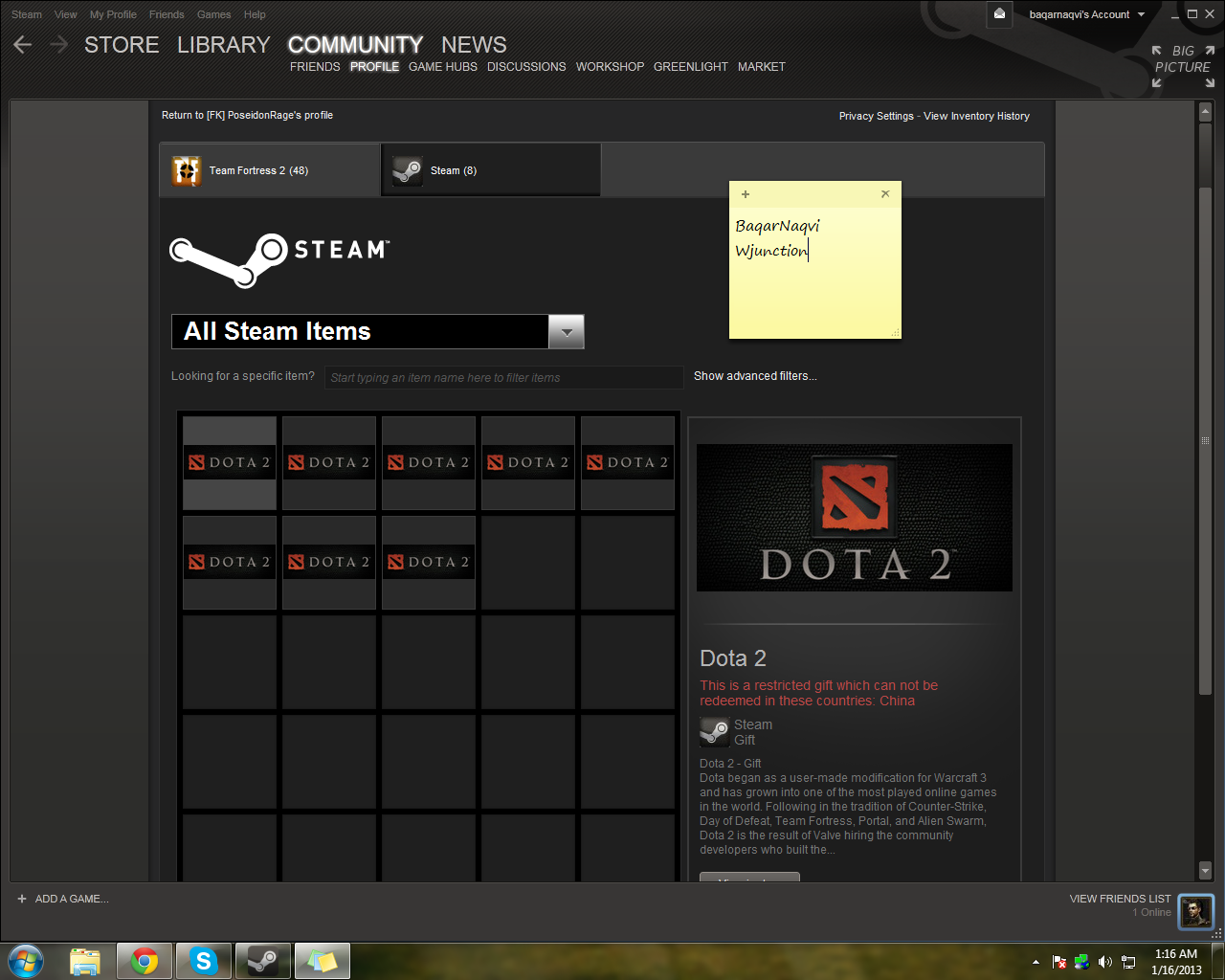Open the Help menu
The width and height of the screenshot is (1225, 980).
coord(255,14)
